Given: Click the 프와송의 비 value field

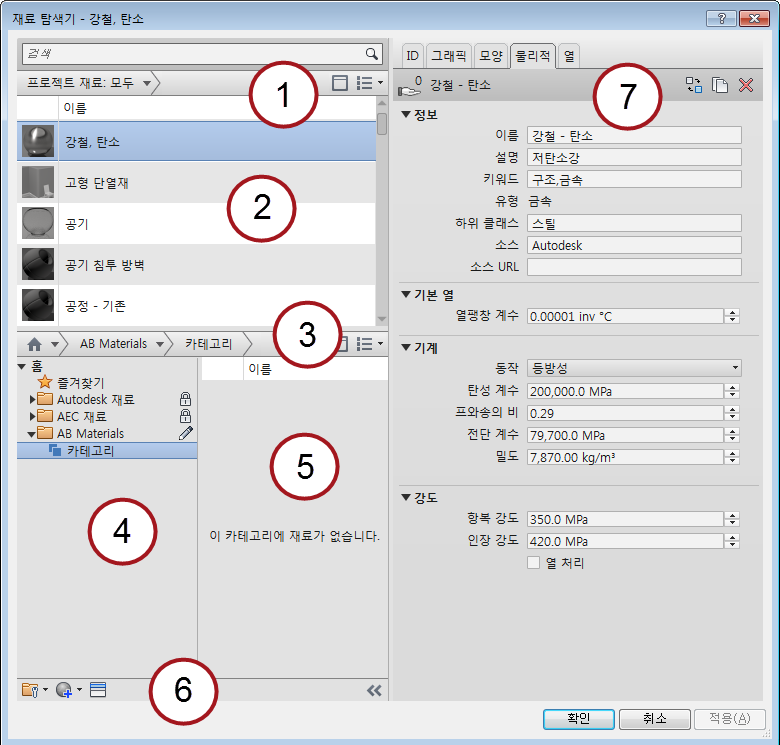Looking at the screenshot, I should tap(625, 413).
